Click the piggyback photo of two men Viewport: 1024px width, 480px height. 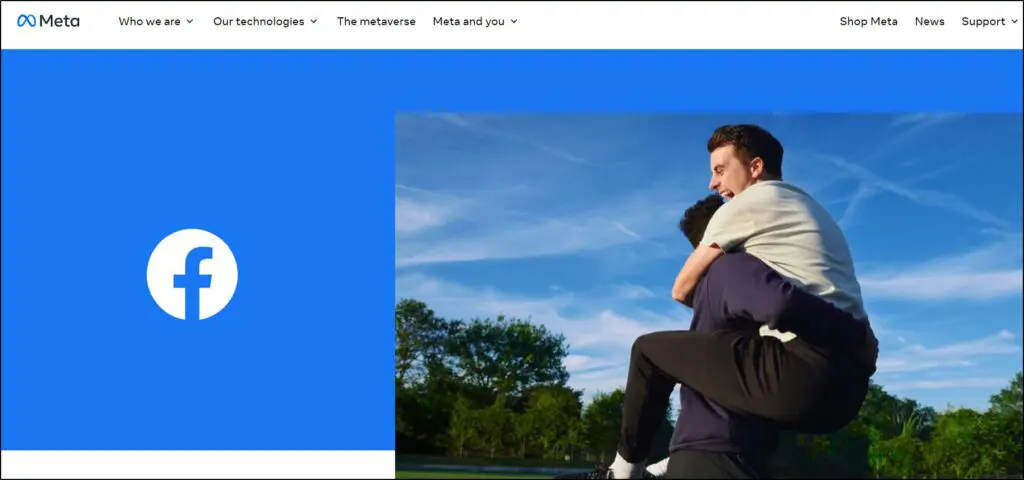[x=709, y=296]
